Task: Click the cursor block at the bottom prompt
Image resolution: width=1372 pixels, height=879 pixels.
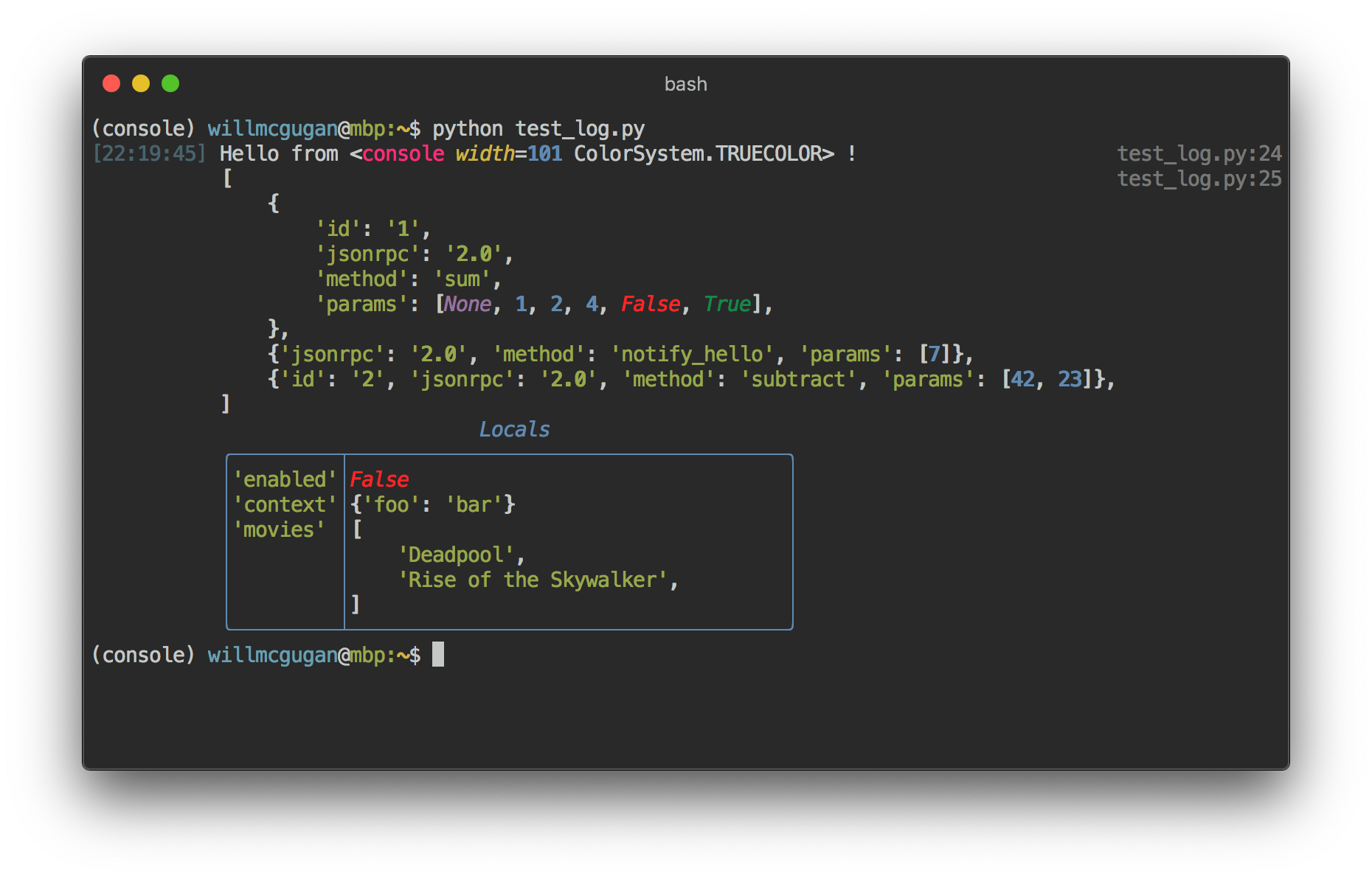Action: pos(438,655)
